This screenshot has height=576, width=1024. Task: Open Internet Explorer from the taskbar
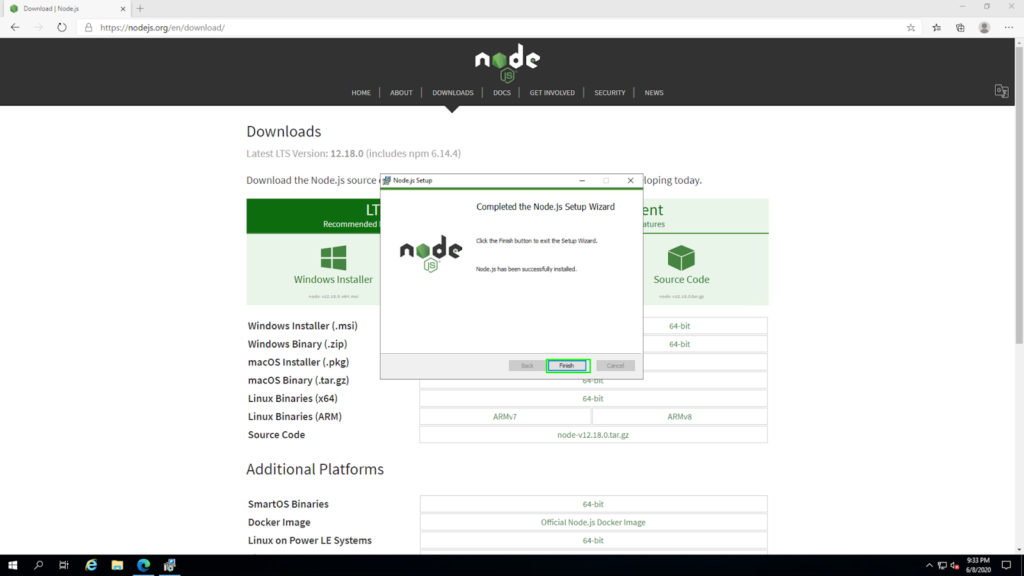[91, 564]
